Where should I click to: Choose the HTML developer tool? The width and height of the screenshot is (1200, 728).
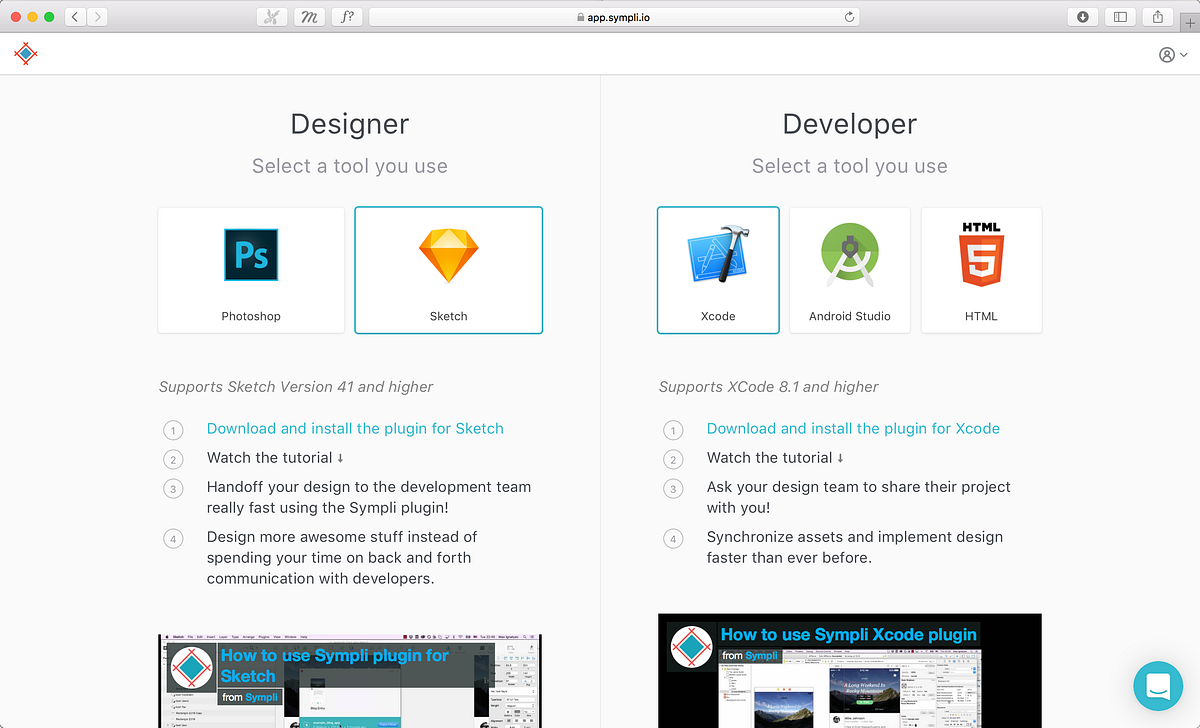981,270
